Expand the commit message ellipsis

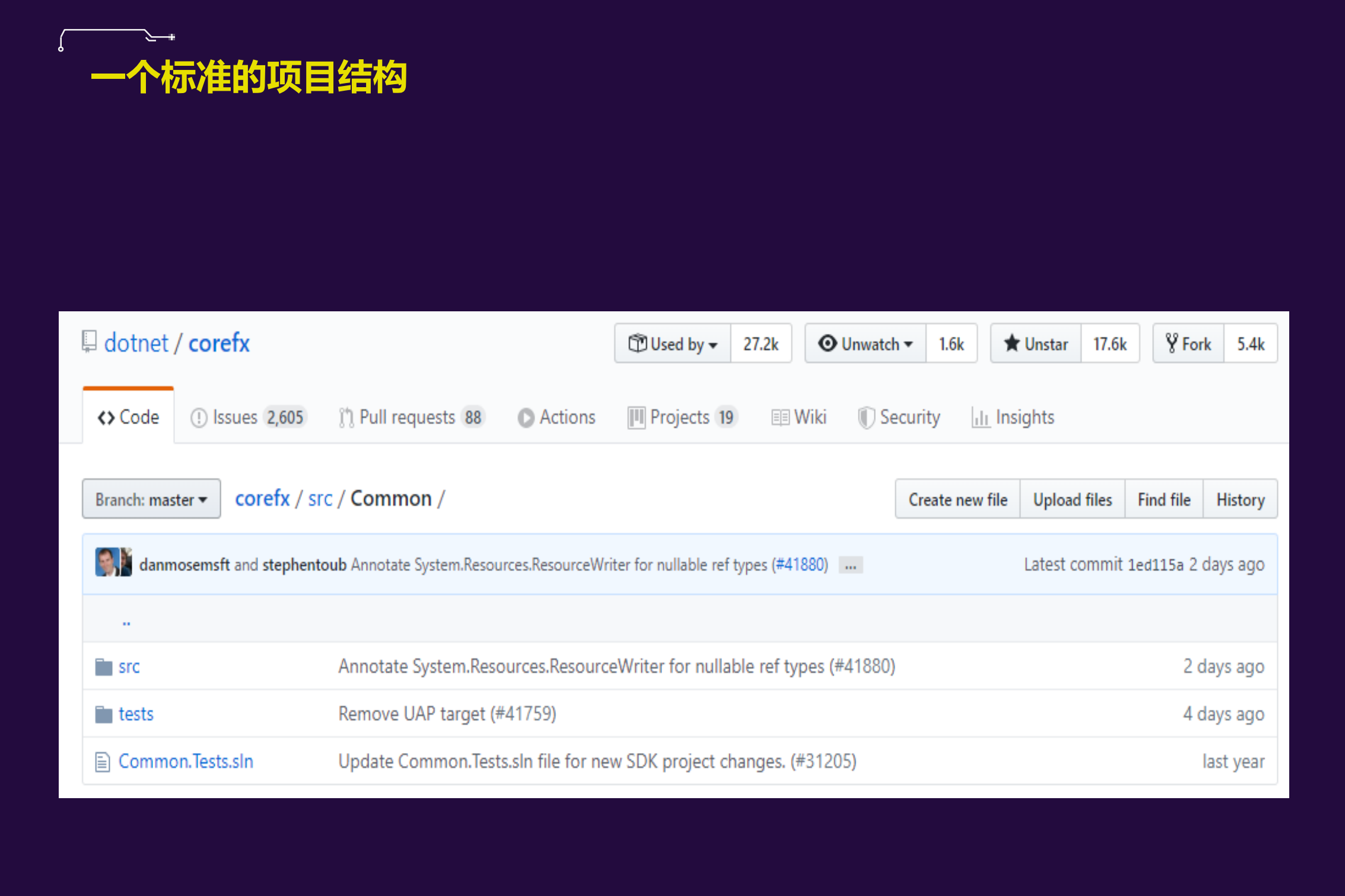tap(850, 565)
